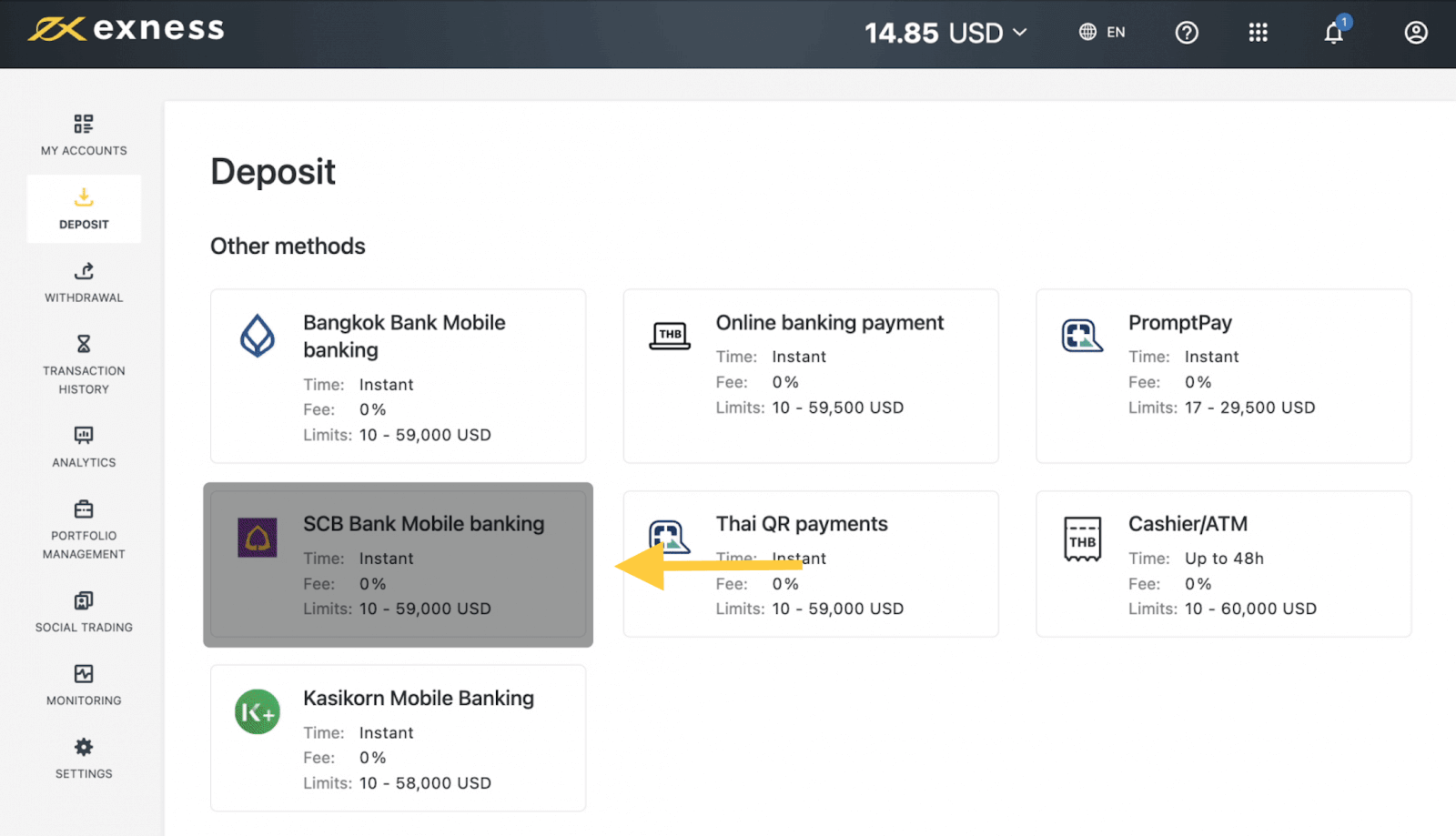Click the Bangkok Bank logo icon
Viewport: 1456px width, 836px height.
pos(258,336)
